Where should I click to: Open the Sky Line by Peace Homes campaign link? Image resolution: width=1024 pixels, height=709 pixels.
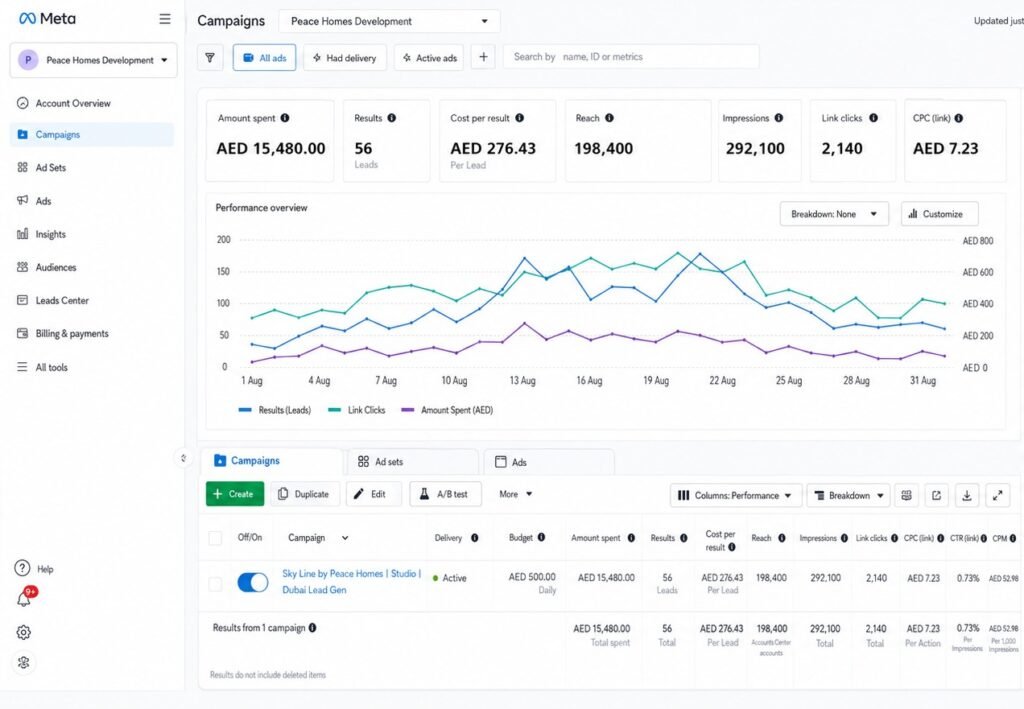(x=351, y=582)
